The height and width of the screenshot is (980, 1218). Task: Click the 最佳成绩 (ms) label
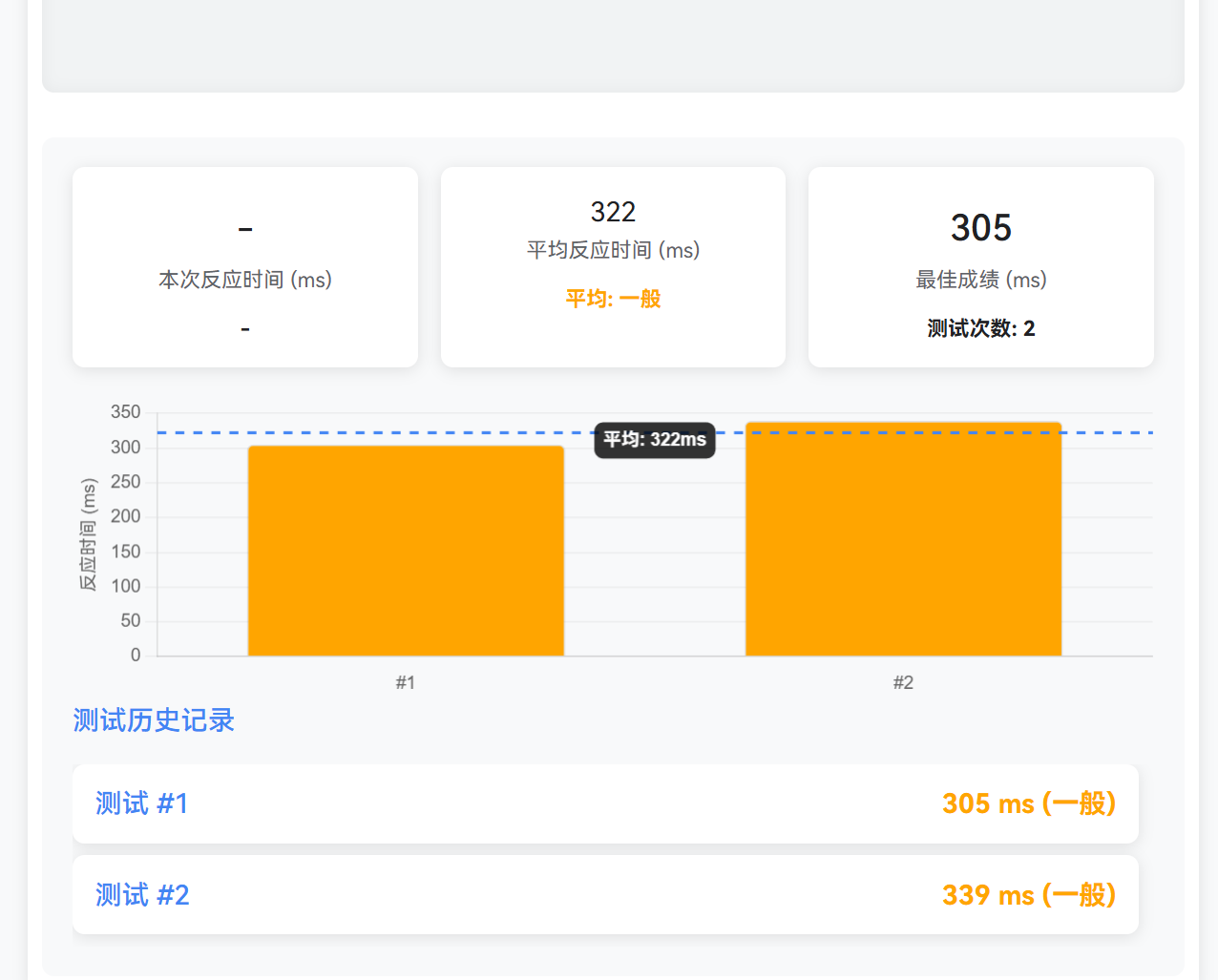click(x=980, y=280)
